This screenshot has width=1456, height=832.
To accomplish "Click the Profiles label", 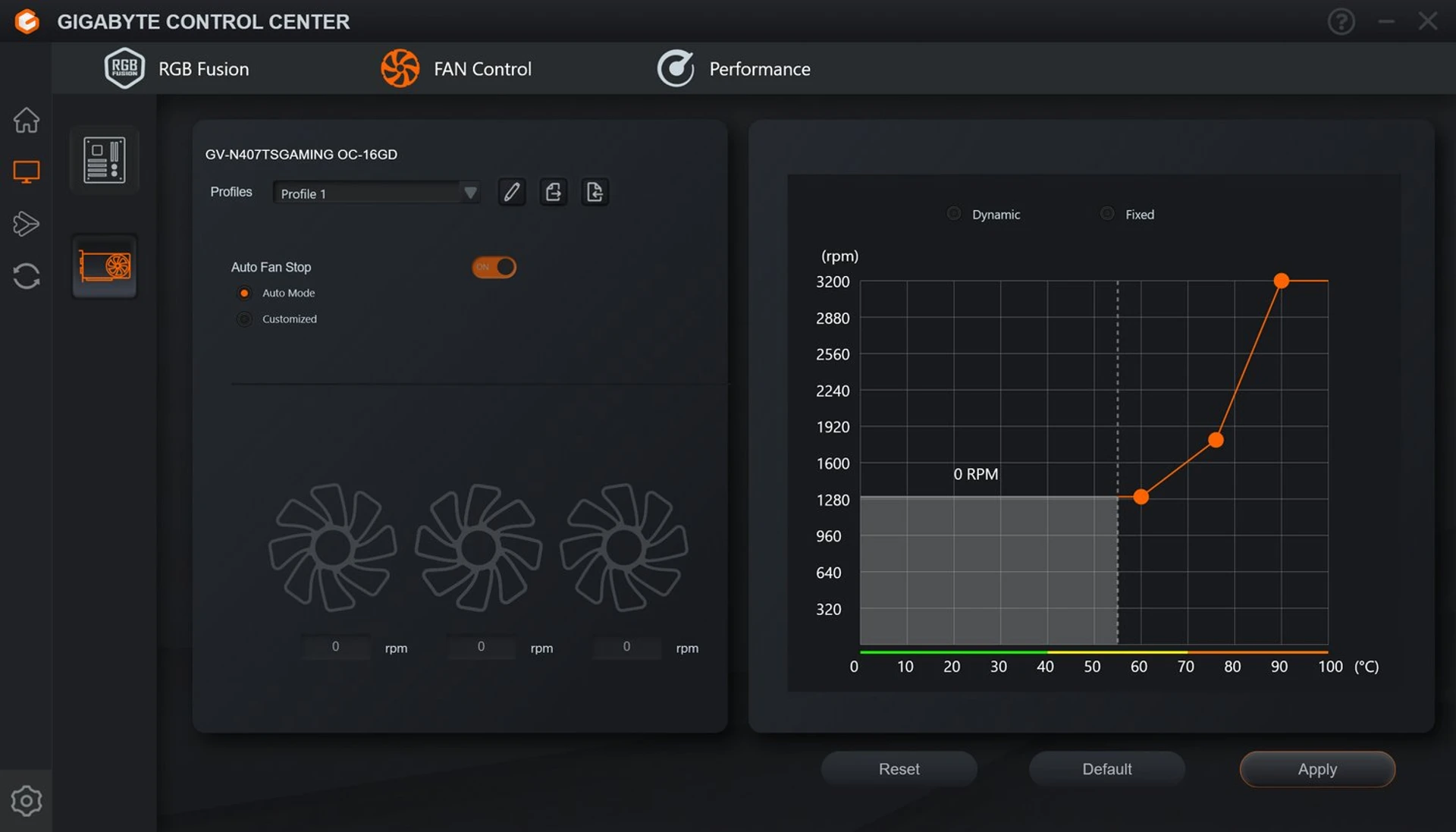I will click(231, 192).
